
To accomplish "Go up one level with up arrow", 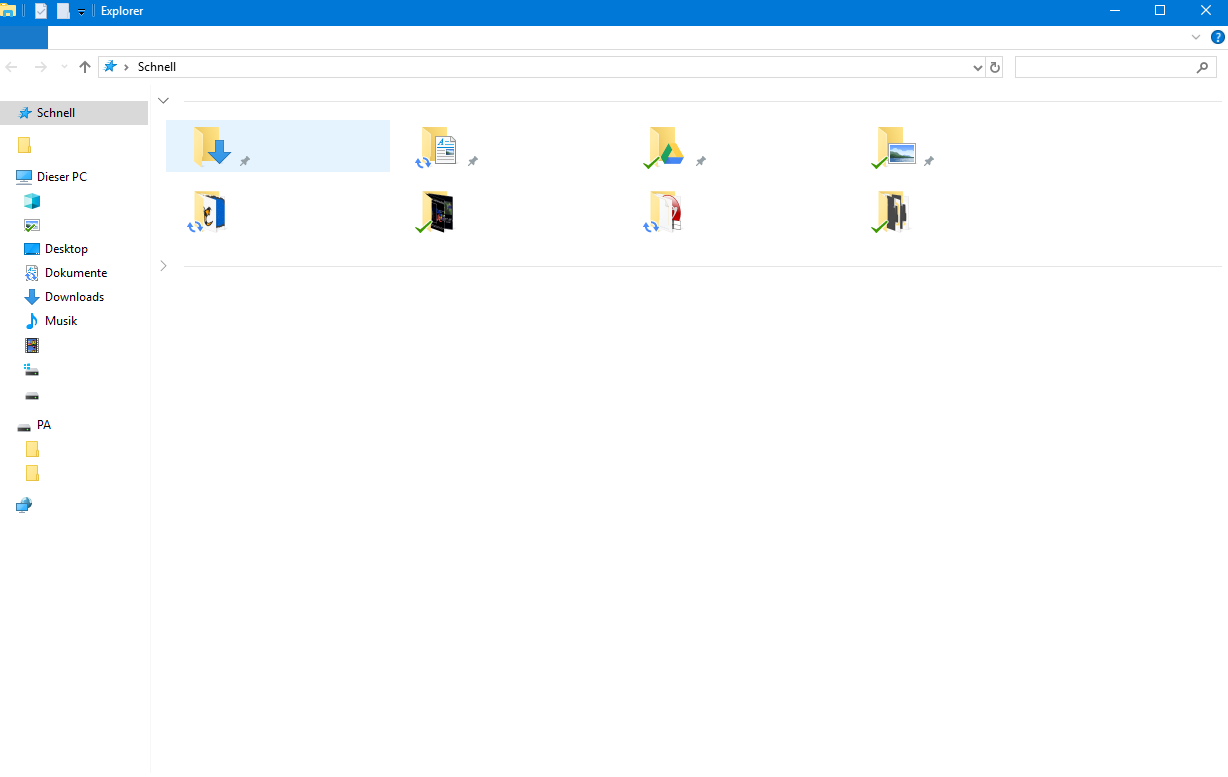I will tap(85, 67).
